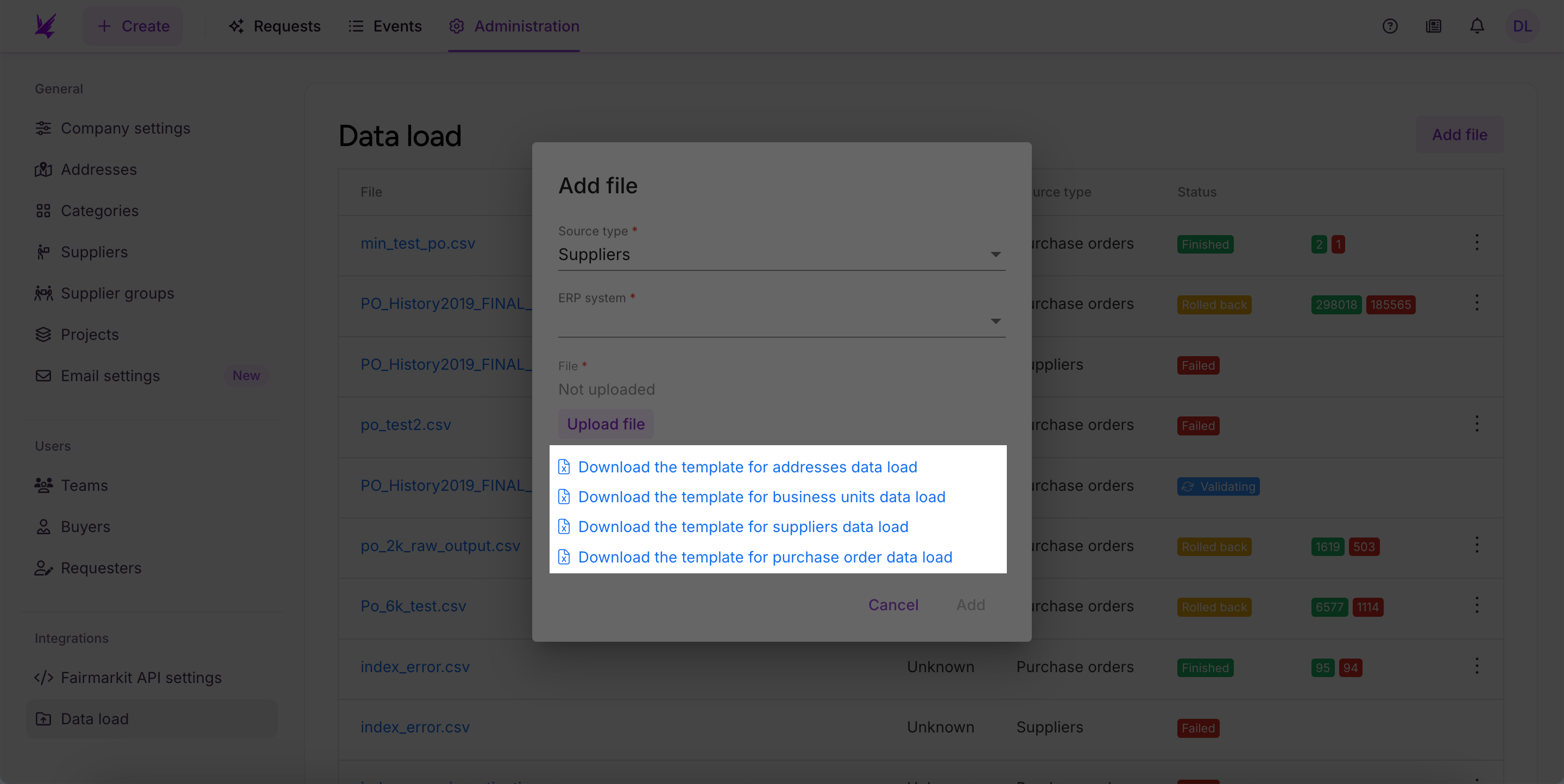Select the Administration tab
The height and width of the screenshot is (784, 1564).
514,26
